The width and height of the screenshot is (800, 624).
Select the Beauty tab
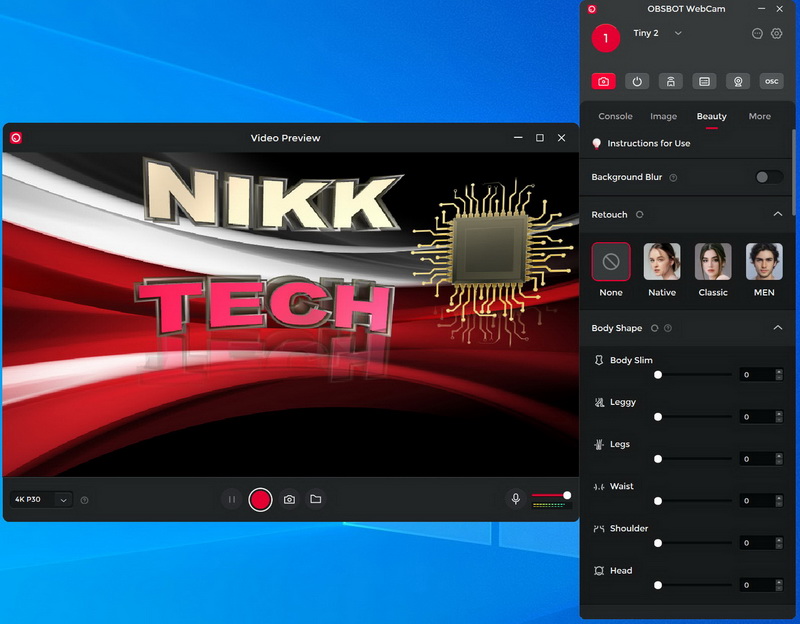coord(711,116)
